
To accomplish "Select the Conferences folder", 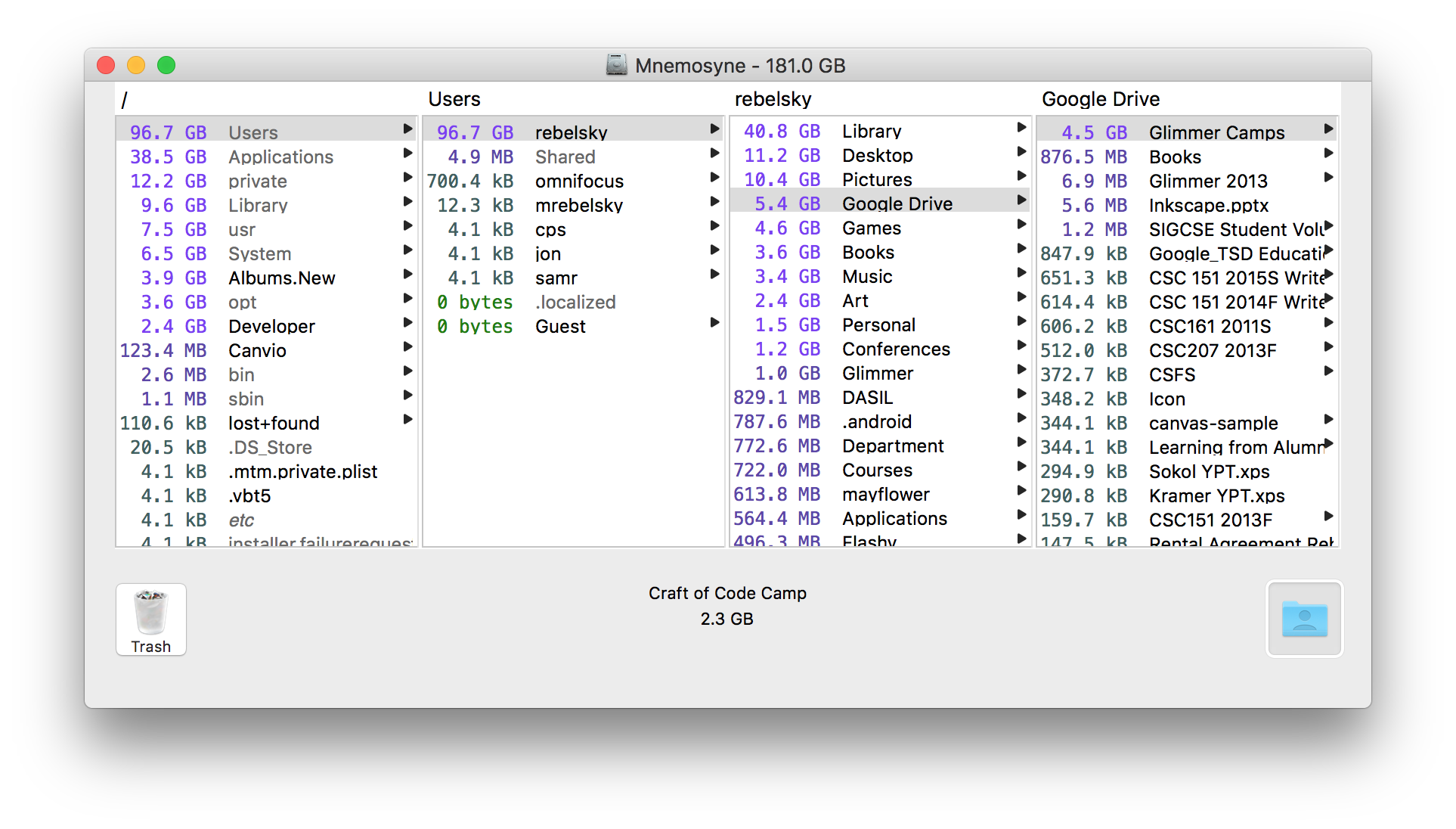I will click(x=896, y=349).
